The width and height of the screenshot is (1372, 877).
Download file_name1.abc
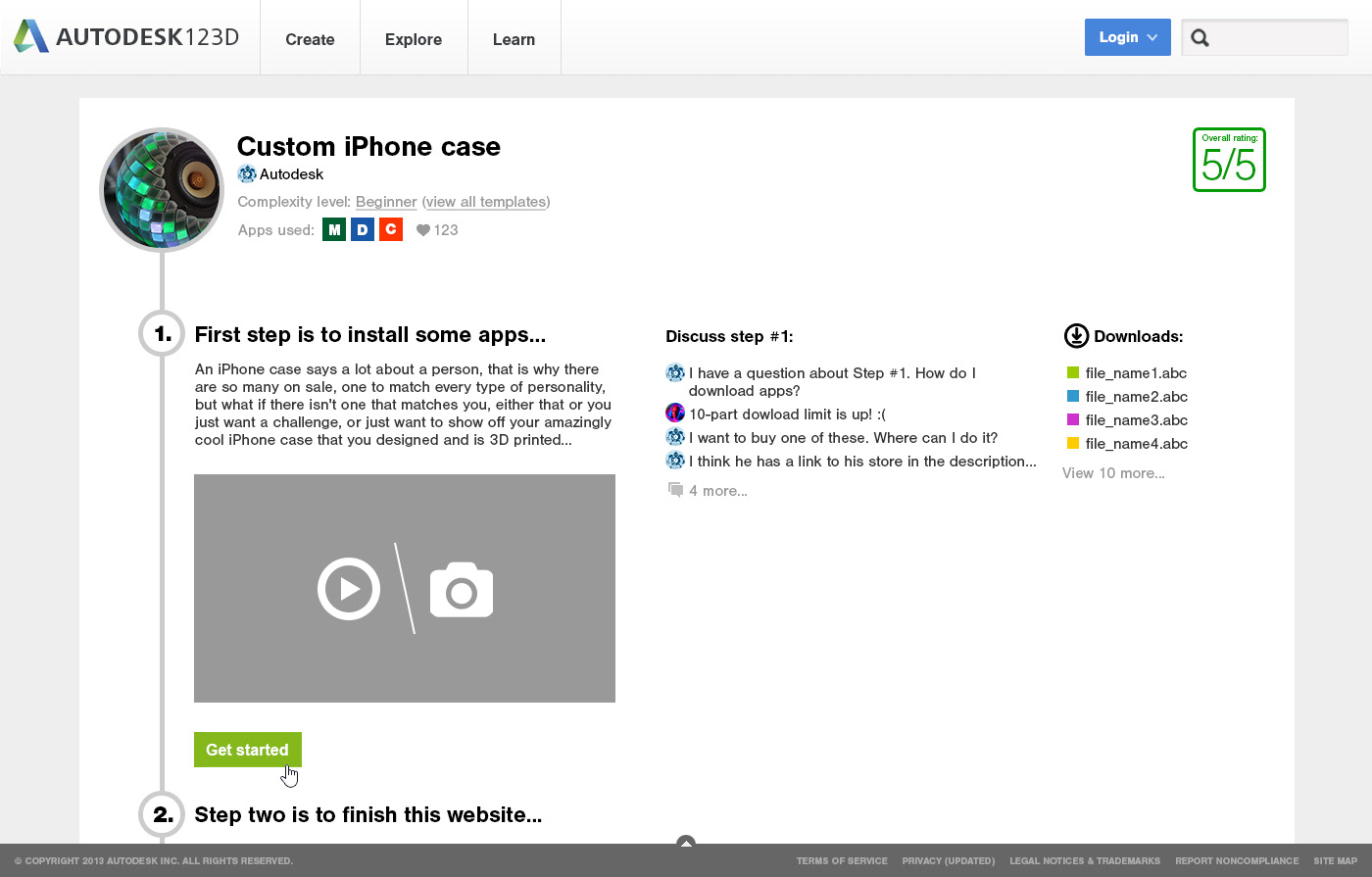point(1136,373)
